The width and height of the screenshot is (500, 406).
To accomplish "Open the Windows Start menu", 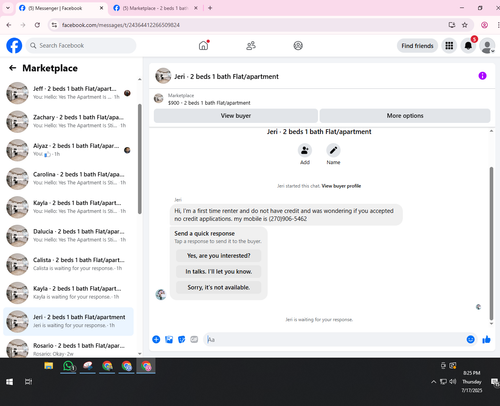I will 9,382.
